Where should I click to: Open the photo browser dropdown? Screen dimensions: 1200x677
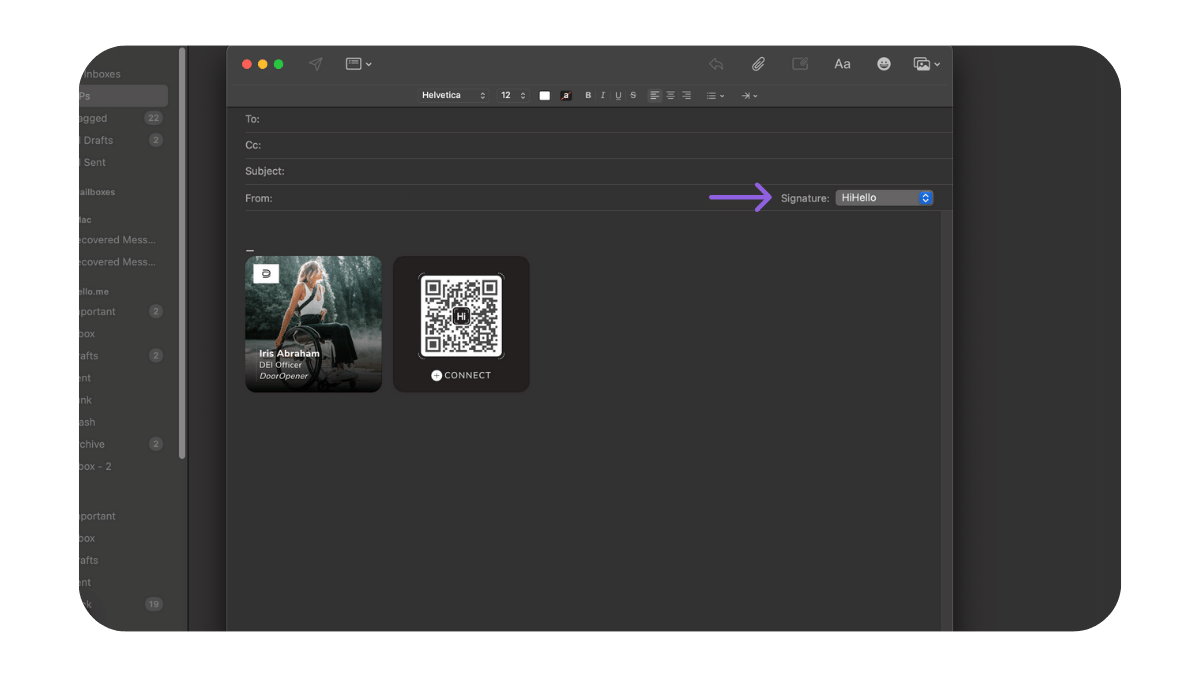pyautogui.click(x=926, y=64)
